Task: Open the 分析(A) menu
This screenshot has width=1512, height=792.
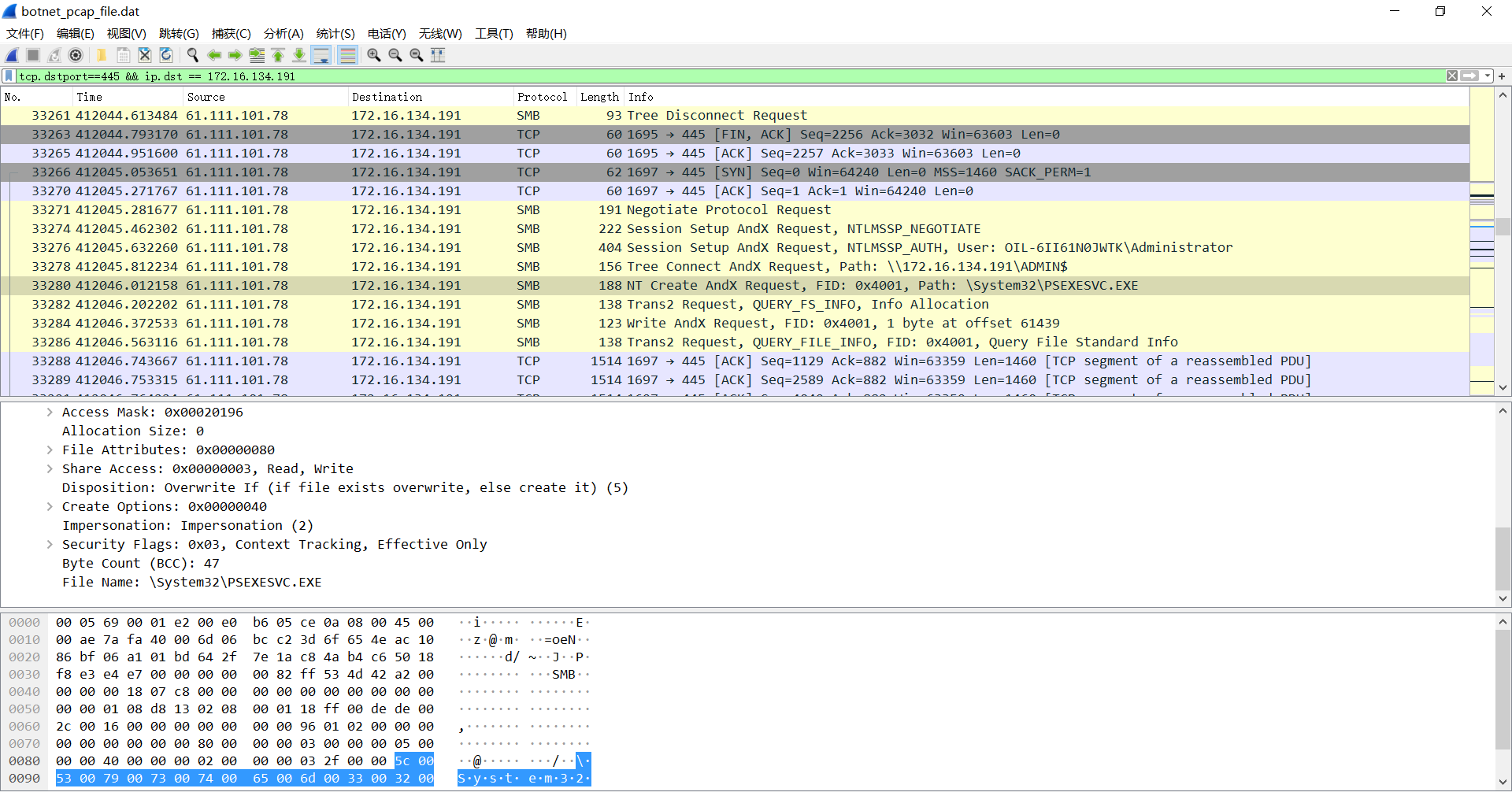Action: [x=283, y=34]
